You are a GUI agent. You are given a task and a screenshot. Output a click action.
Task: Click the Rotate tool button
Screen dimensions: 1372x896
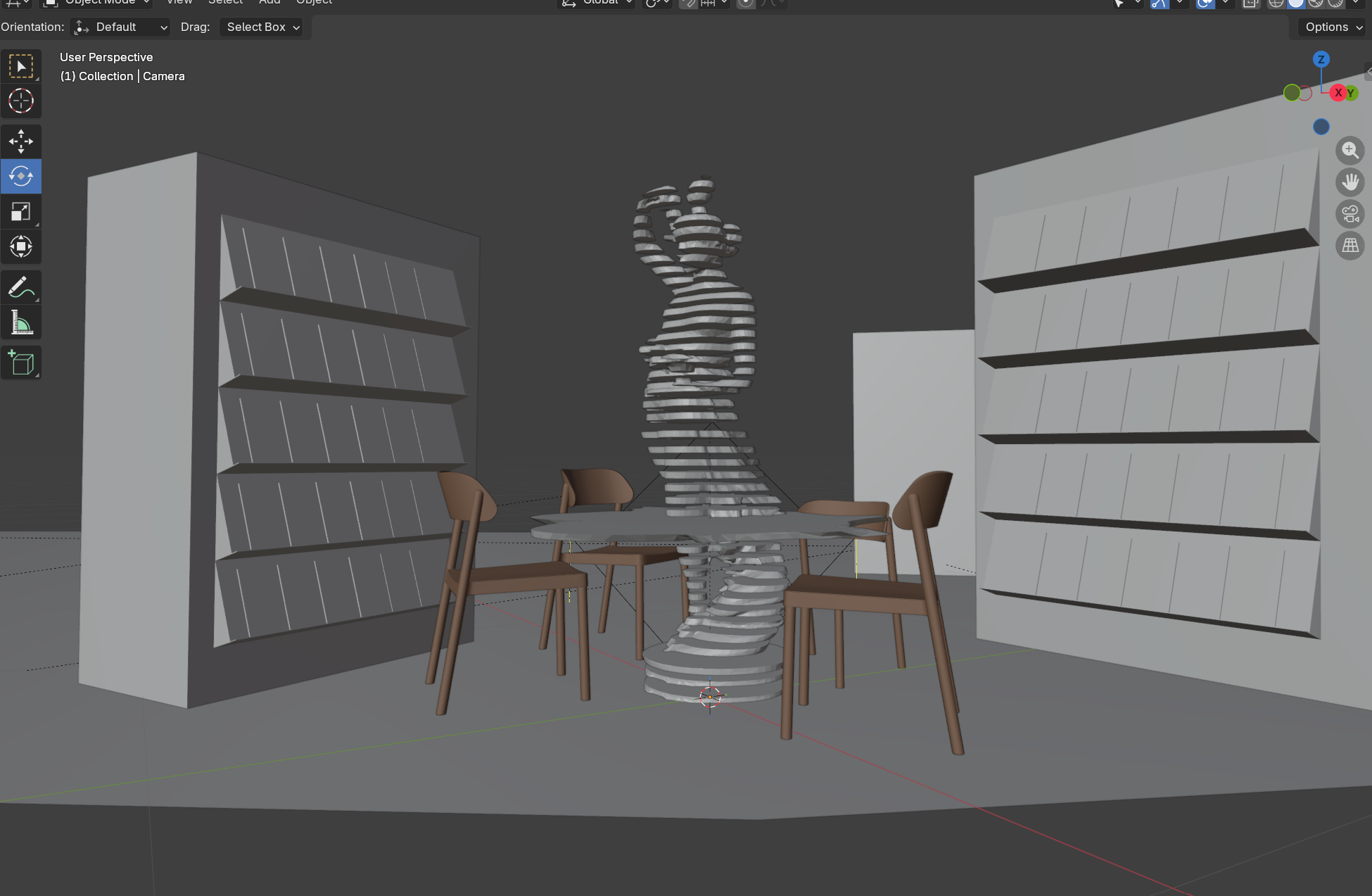click(21, 176)
